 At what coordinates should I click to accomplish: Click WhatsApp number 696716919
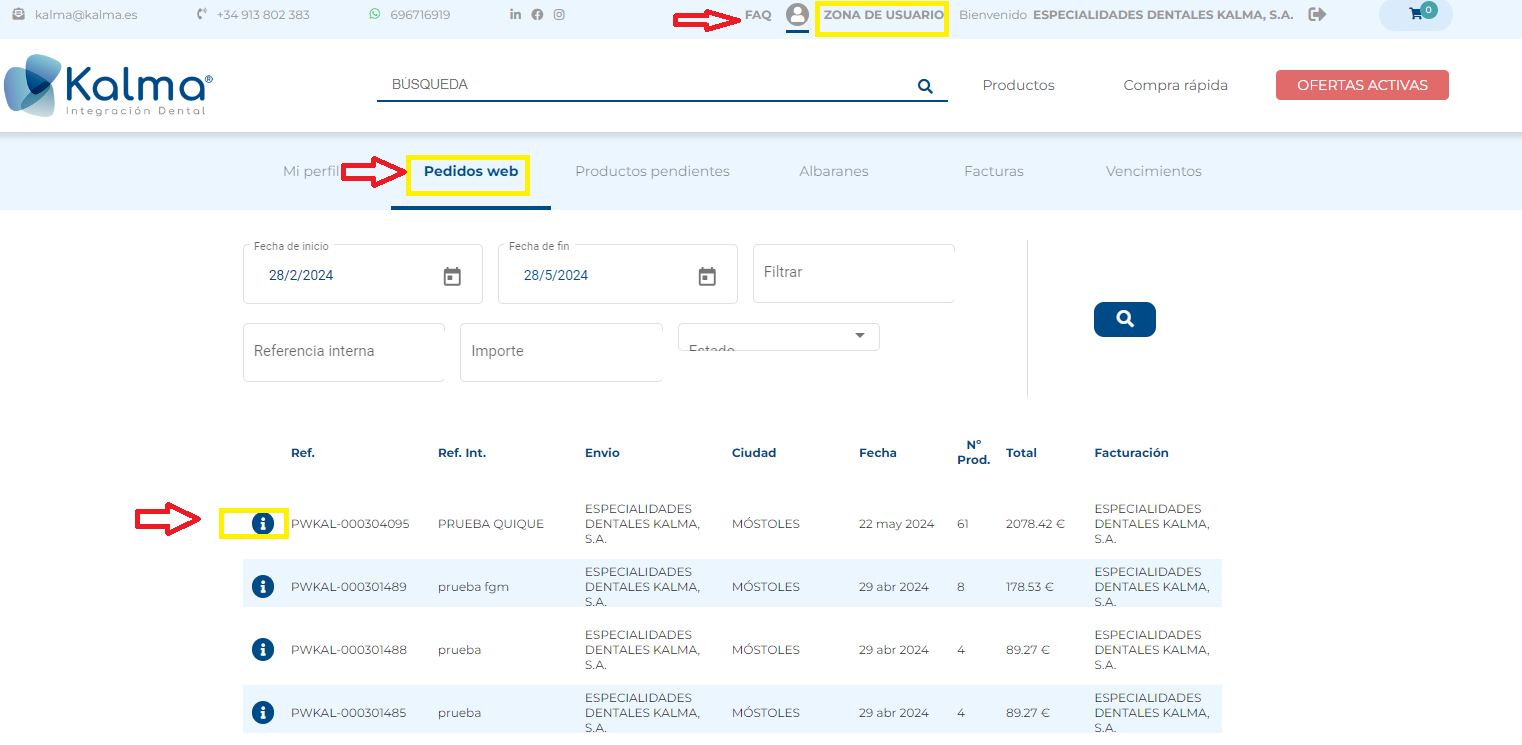[420, 15]
